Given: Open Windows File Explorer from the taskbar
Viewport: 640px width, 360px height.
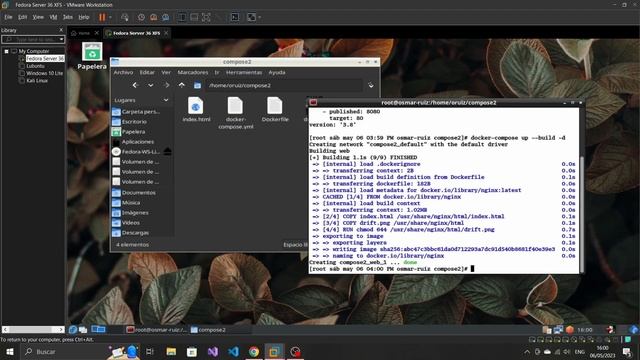Looking at the screenshot, I should [x=171, y=351].
